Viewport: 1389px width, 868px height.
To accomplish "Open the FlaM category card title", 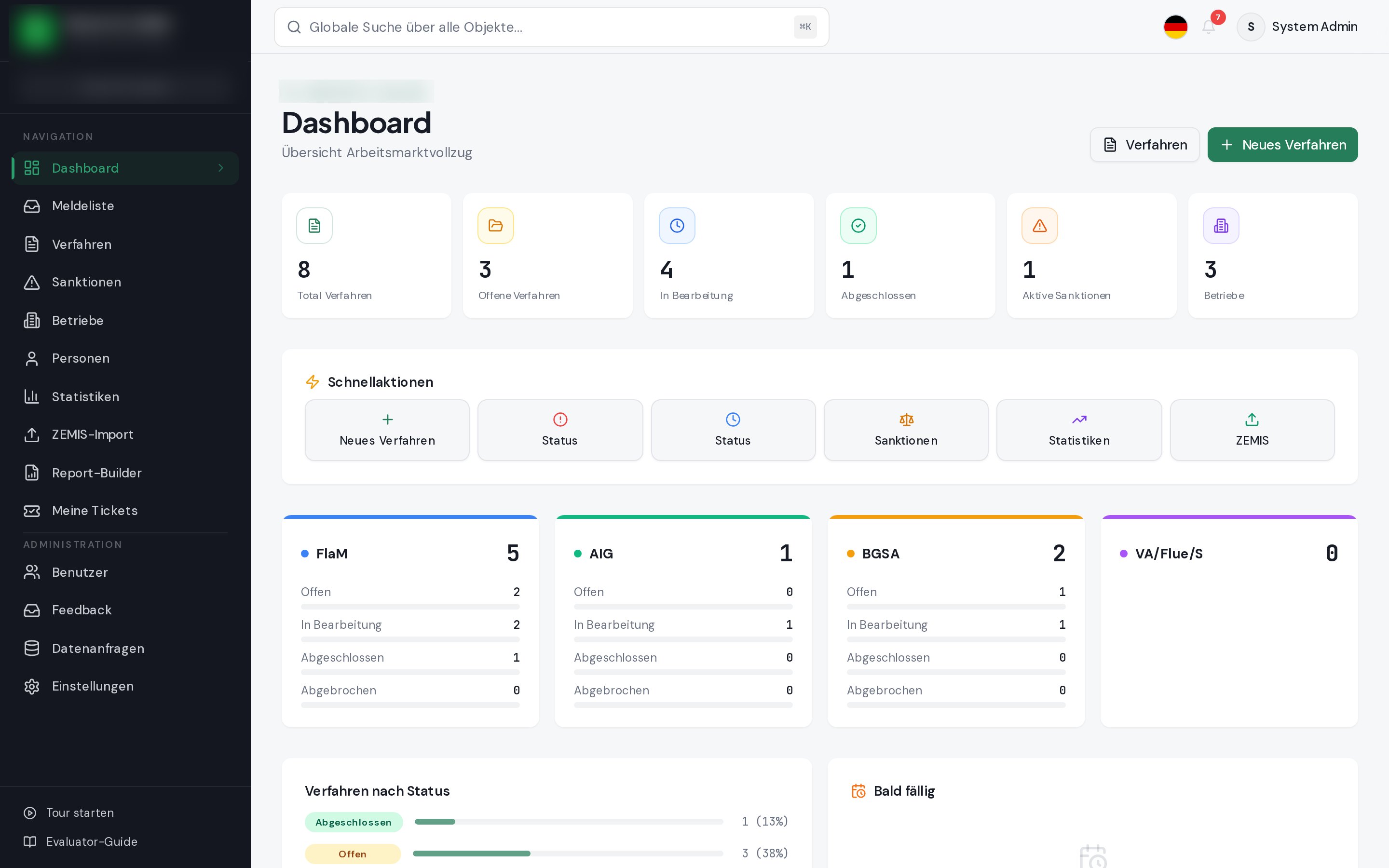I will [332, 554].
